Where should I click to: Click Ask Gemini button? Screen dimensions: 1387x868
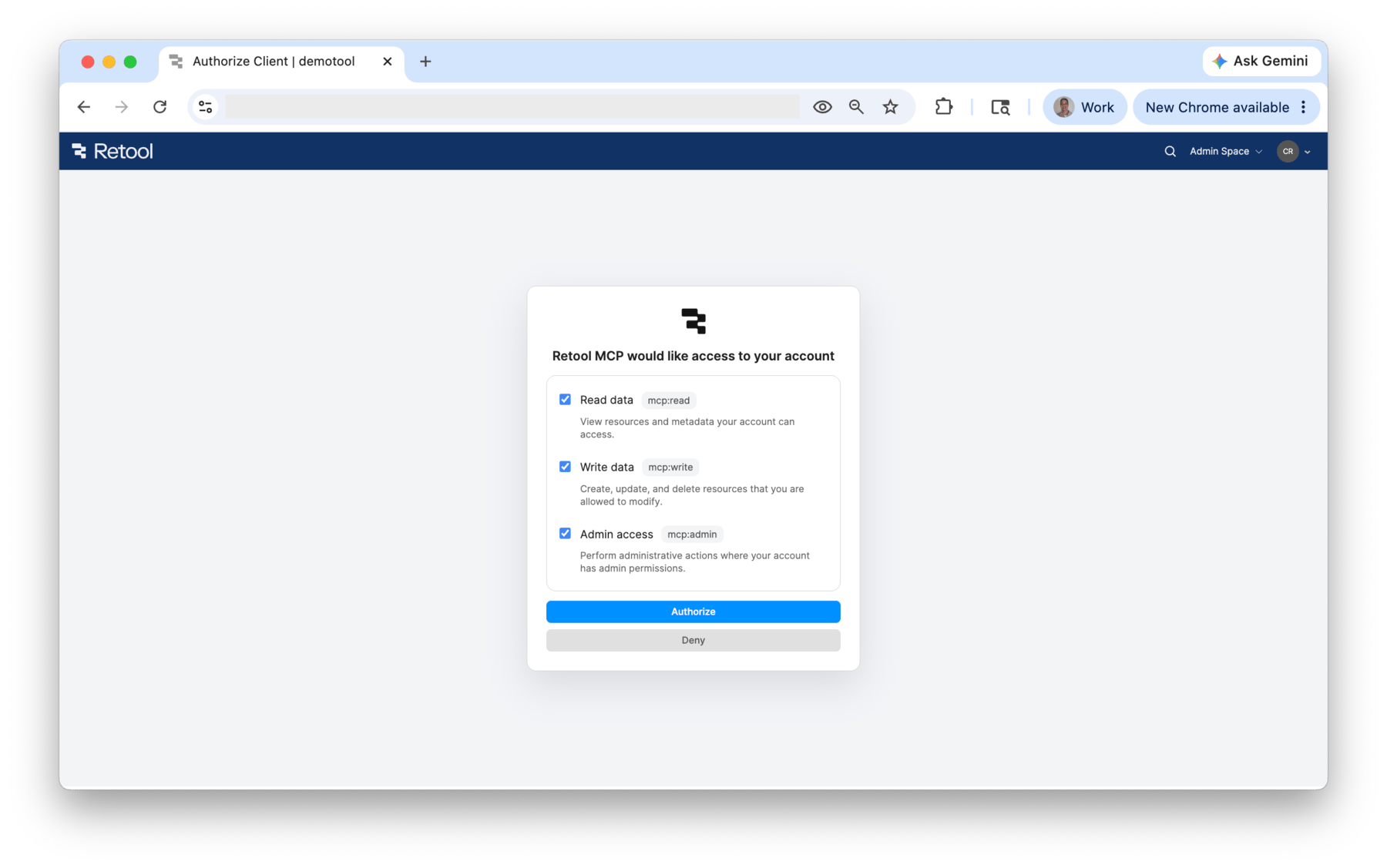point(1261,61)
